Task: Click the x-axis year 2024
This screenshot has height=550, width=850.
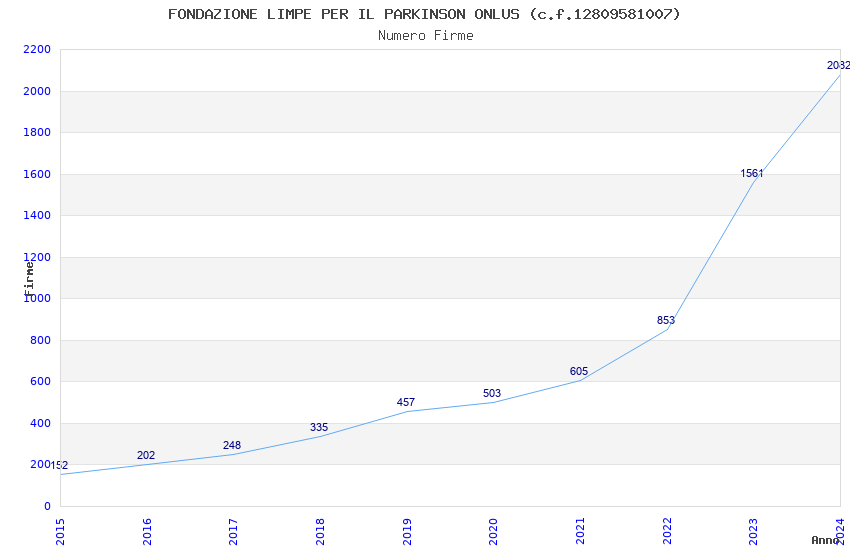Action: tap(840, 532)
